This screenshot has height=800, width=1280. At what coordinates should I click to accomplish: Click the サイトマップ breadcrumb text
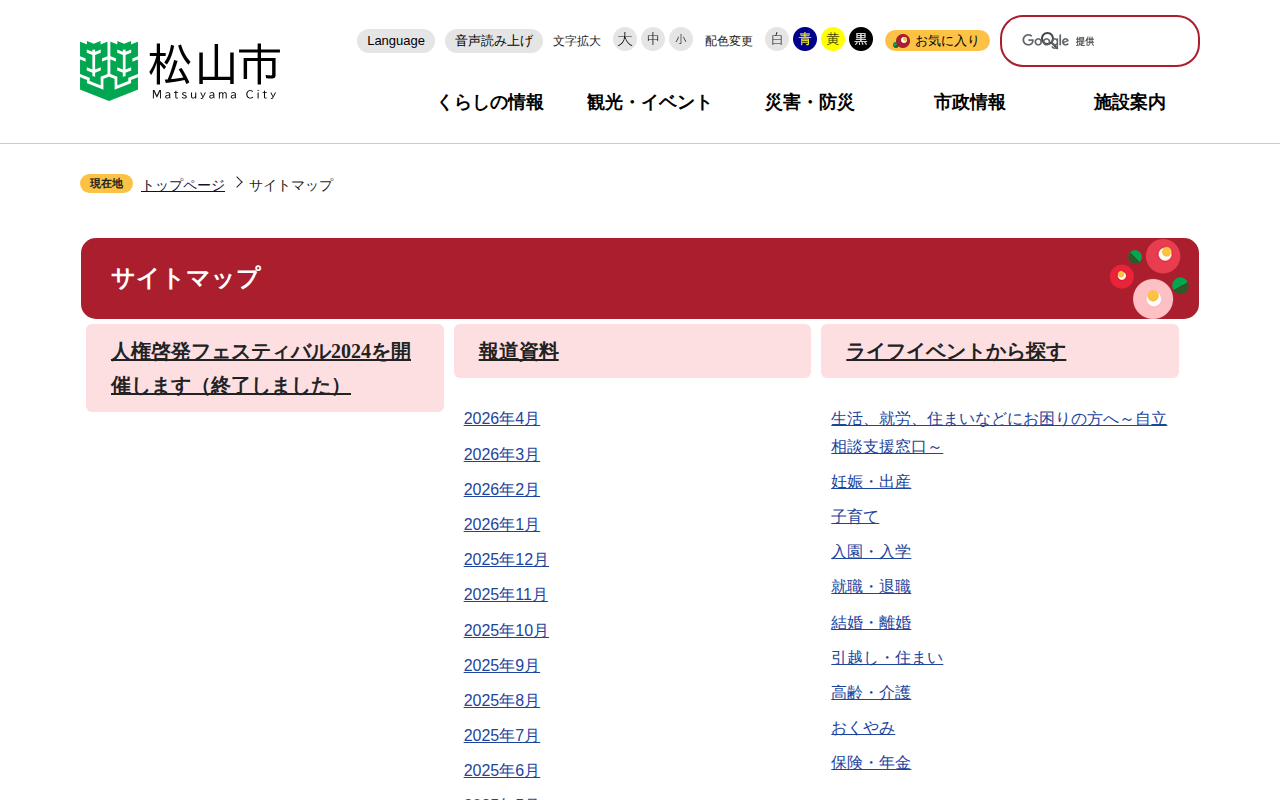(x=291, y=185)
